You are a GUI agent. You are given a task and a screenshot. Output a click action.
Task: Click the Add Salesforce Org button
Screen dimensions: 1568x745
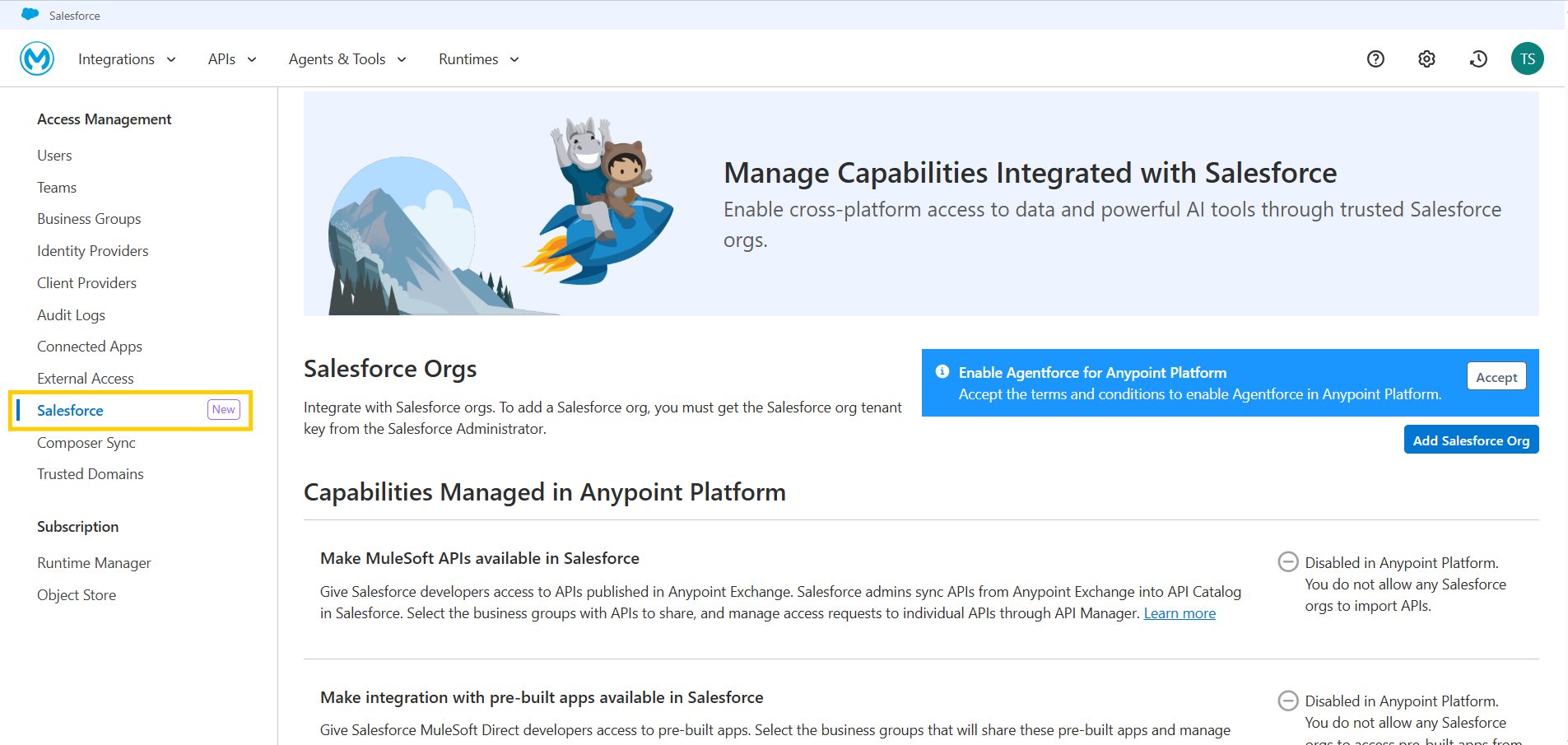1470,440
